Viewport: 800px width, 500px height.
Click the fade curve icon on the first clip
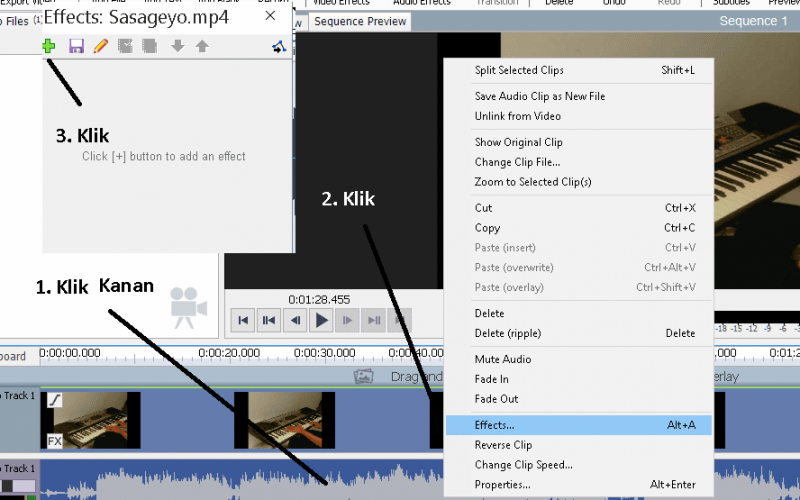(55, 399)
